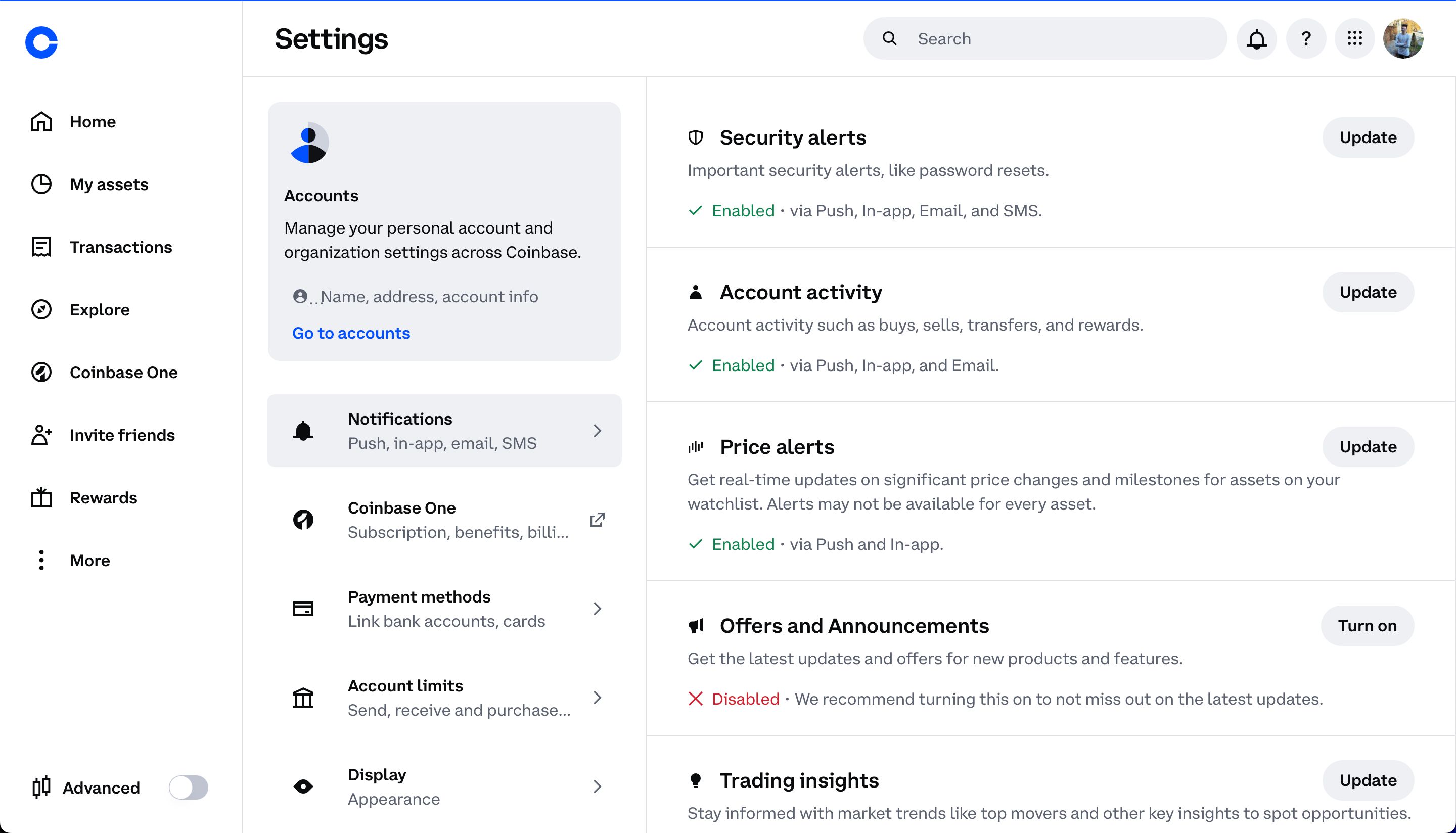
Task: Click the Price alerts chart icon
Action: tap(695, 447)
